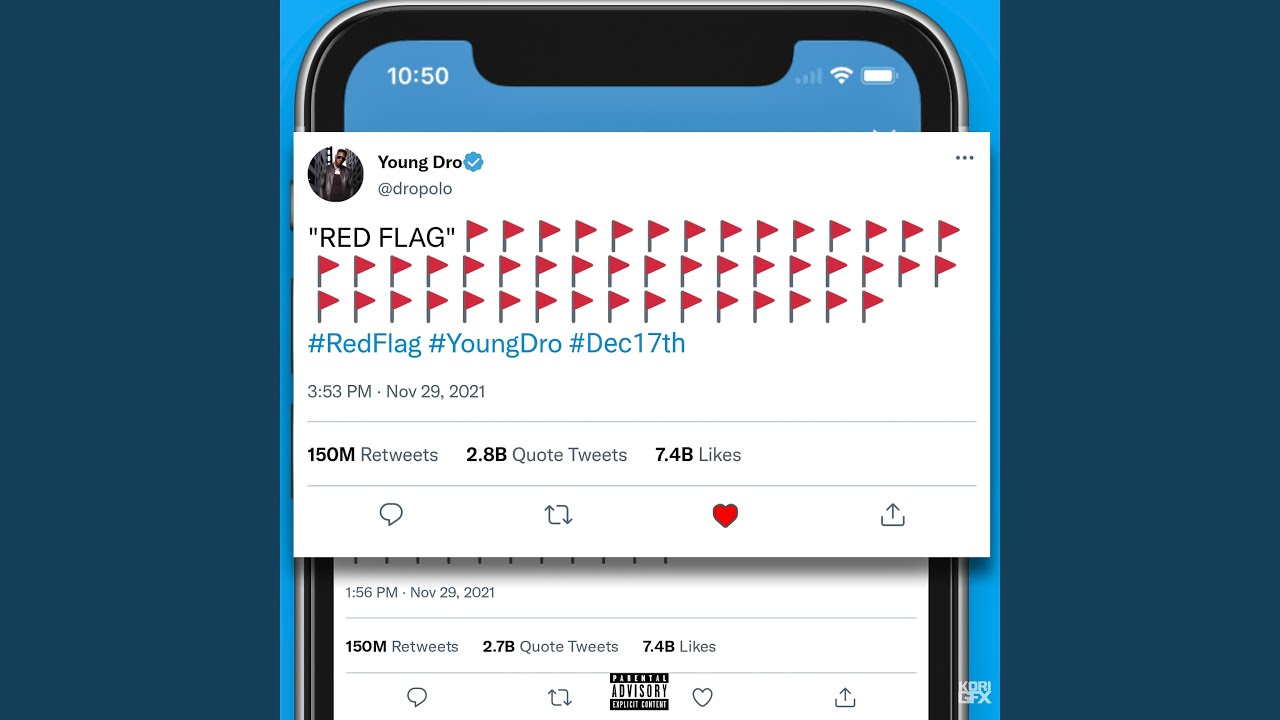The width and height of the screenshot is (1280, 720).
Task: Click the share icon in the lower tweet
Action: 845,697
